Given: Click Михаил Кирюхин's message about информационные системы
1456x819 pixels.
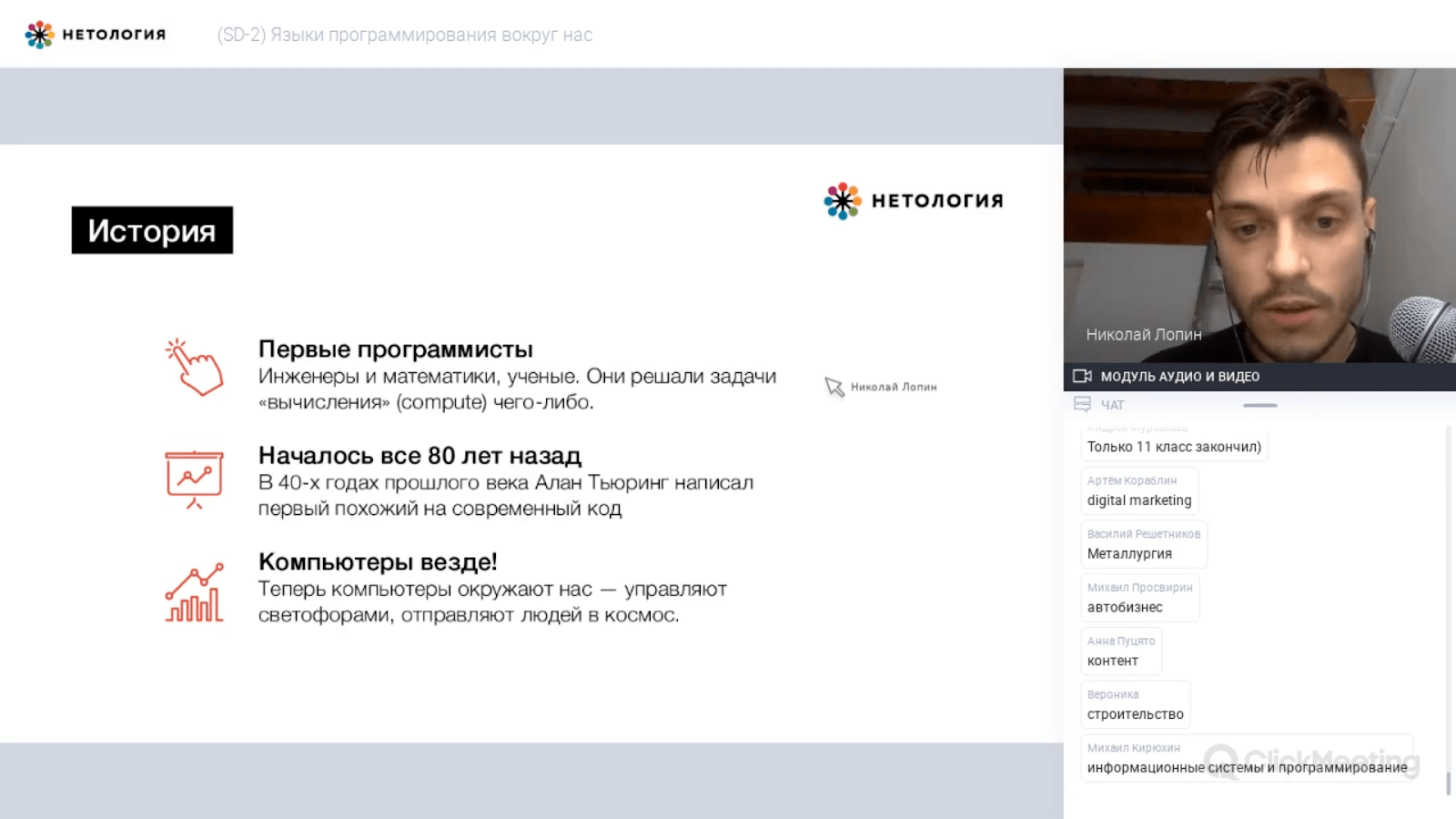Looking at the screenshot, I should tap(1245, 758).
